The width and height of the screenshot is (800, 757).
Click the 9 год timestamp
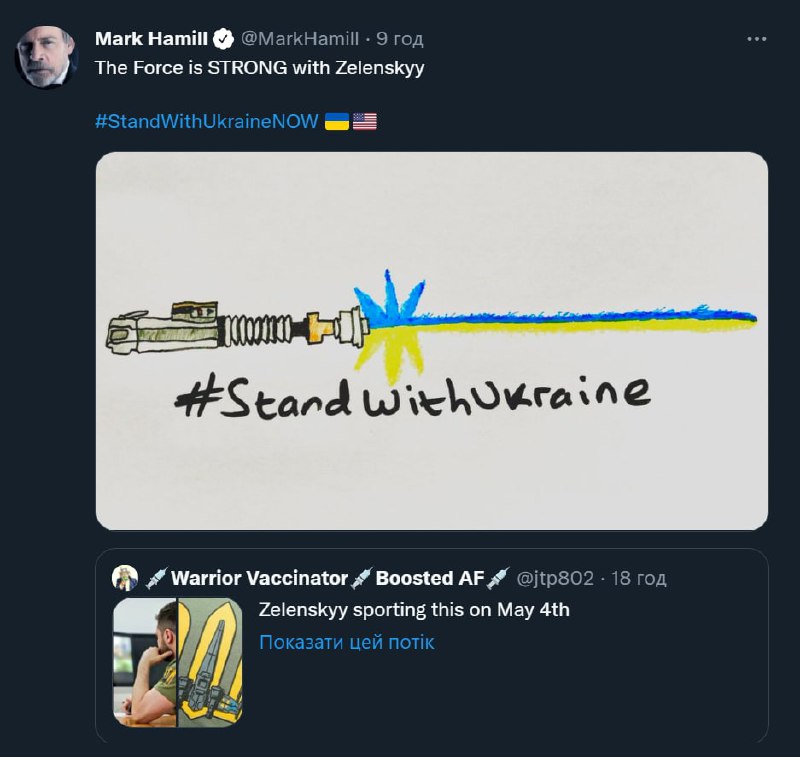[x=399, y=39]
